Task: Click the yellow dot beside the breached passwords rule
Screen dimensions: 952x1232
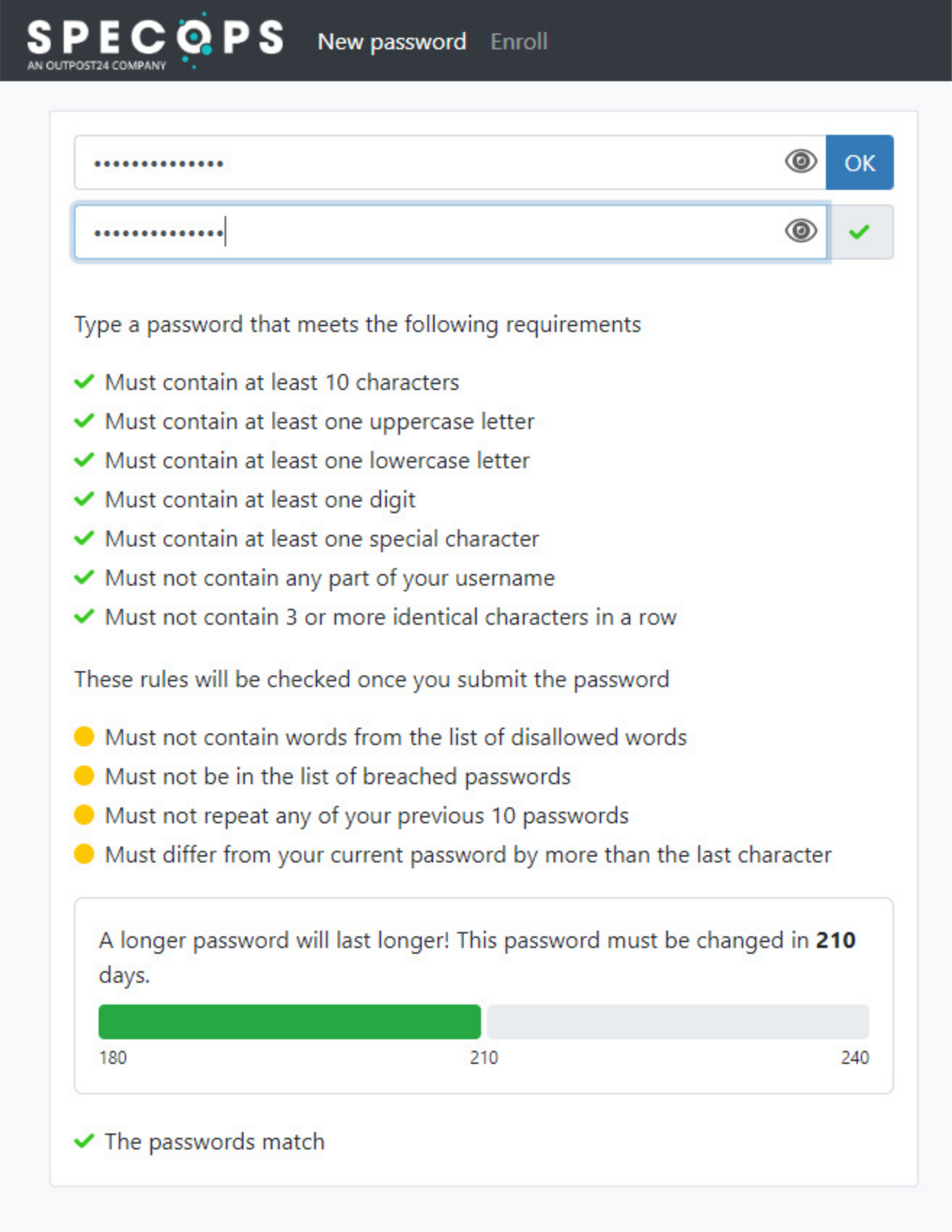Action: pos(84,776)
